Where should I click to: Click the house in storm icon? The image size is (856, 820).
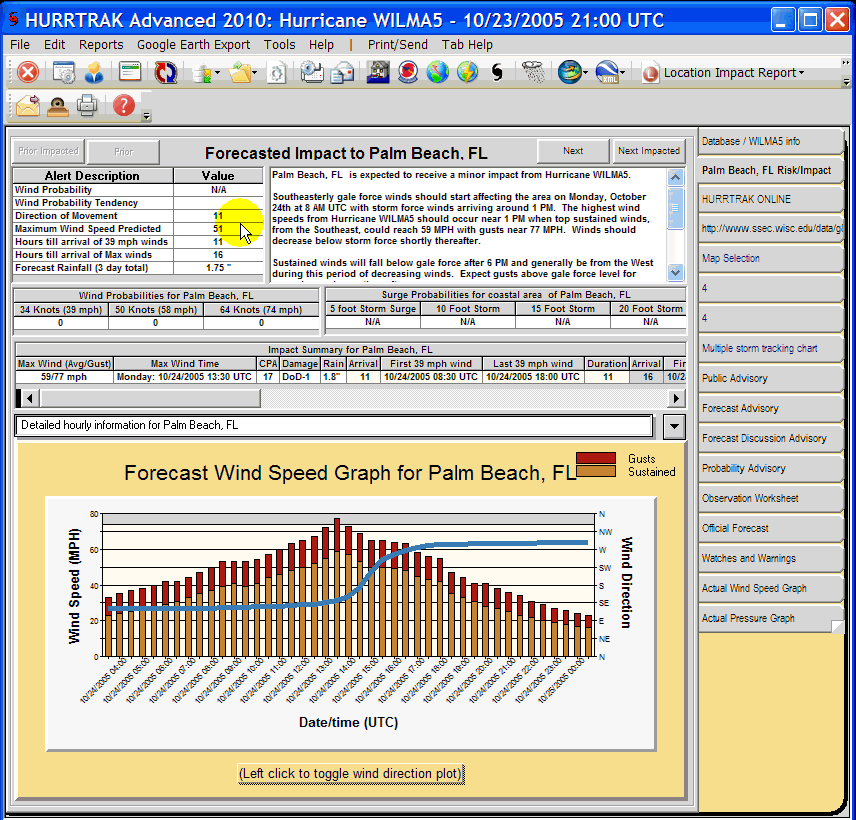click(x=378, y=72)
